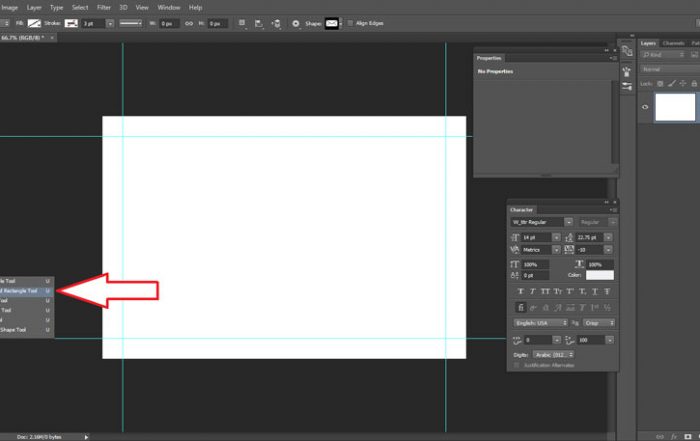The height and width of the screenshot is (441, 700).
Task: Open the tracking -10 dropdown
Action: tap(608, 250)
